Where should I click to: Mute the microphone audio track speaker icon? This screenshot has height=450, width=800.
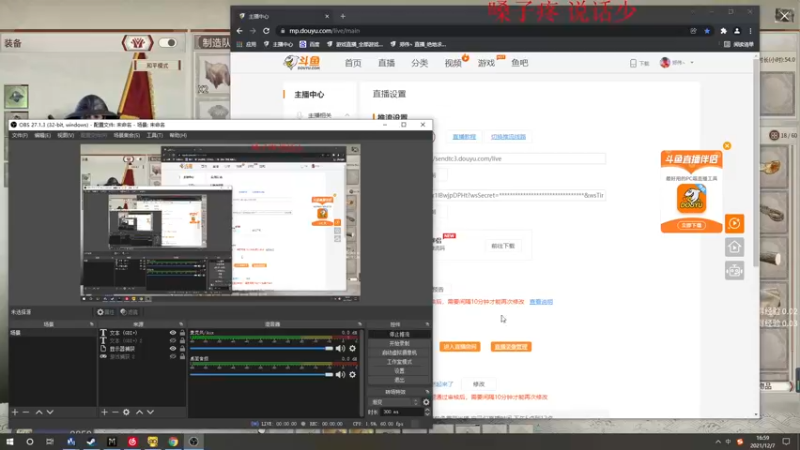[340, 348]
